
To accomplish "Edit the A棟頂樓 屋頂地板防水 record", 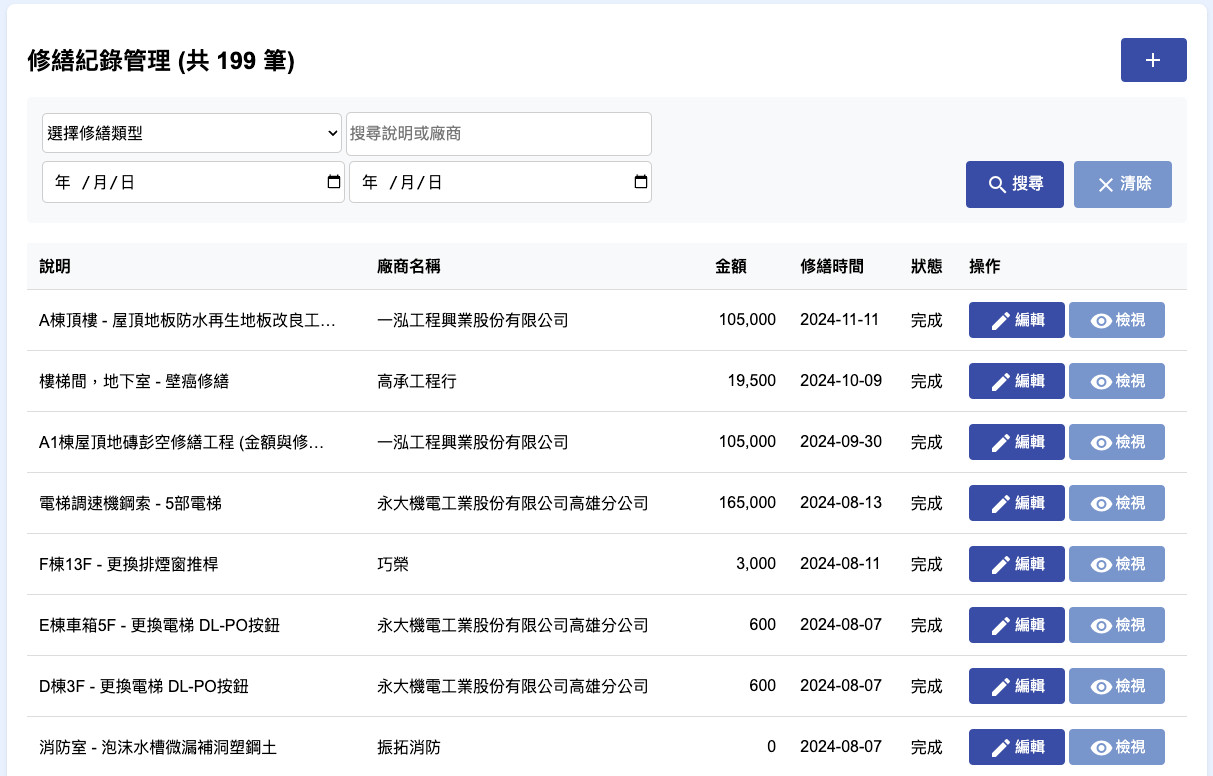I will pyautogui.click(x=1017, y=320).
